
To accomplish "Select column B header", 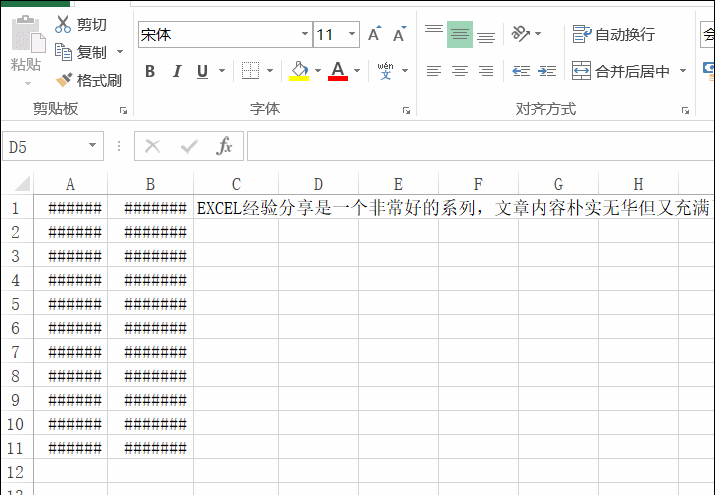I will coord(150,184).
